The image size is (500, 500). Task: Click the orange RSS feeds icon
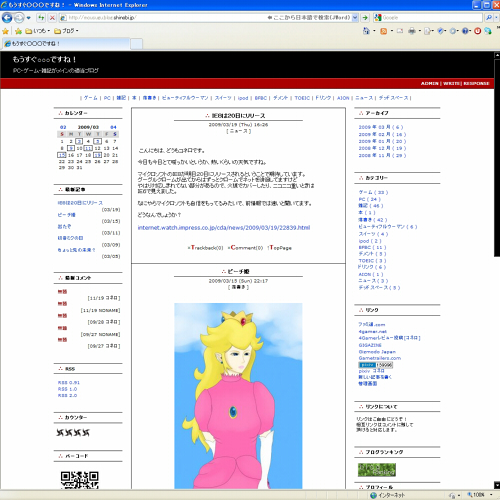[x=384, y=31]
